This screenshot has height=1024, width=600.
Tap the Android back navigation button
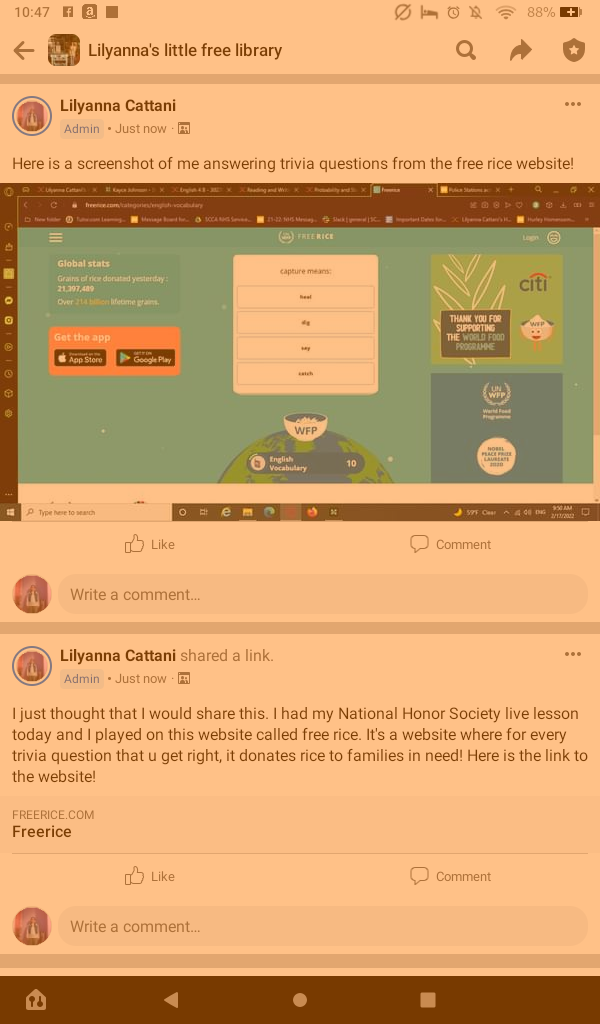tap(171, 999)
